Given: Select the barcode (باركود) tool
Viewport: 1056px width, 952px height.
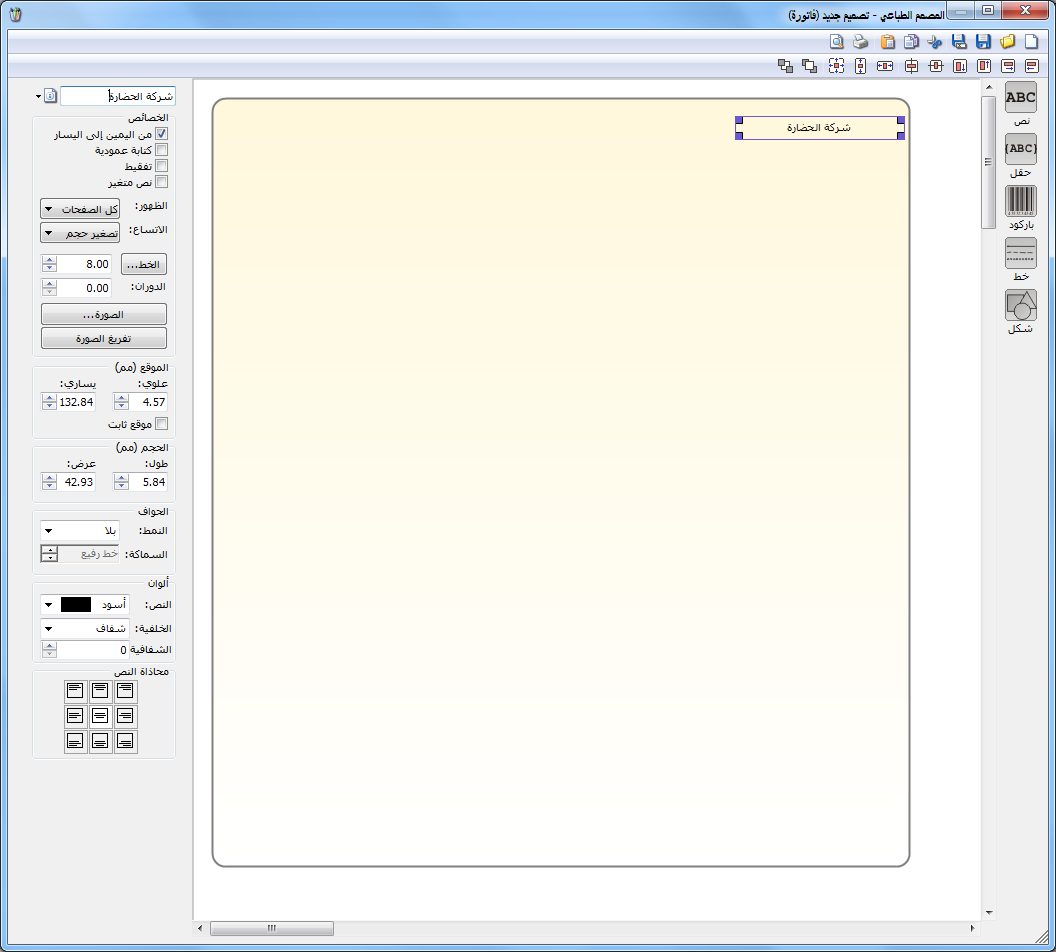Looking at the screenshot, I should pos(1020,201).
